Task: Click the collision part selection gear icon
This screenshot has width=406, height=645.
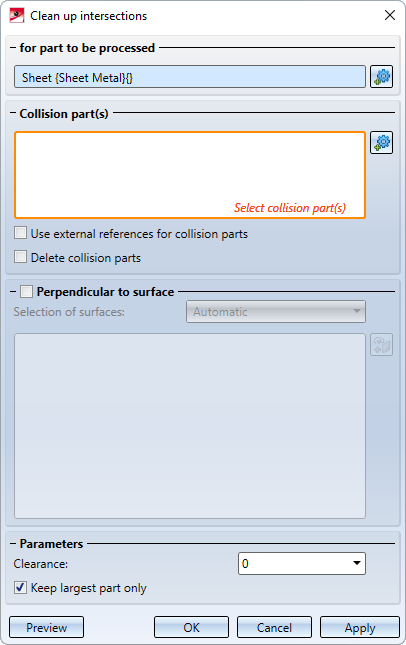Action: pos(381,142)
